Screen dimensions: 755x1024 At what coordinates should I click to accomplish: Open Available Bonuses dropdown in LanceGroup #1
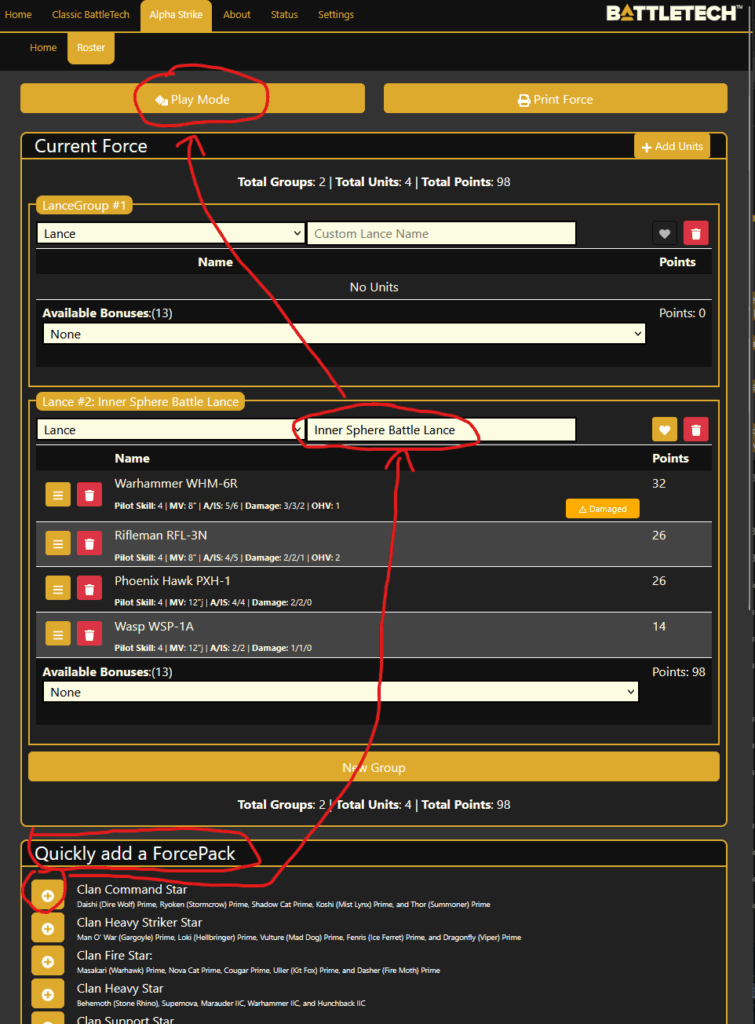pos(344,334)
